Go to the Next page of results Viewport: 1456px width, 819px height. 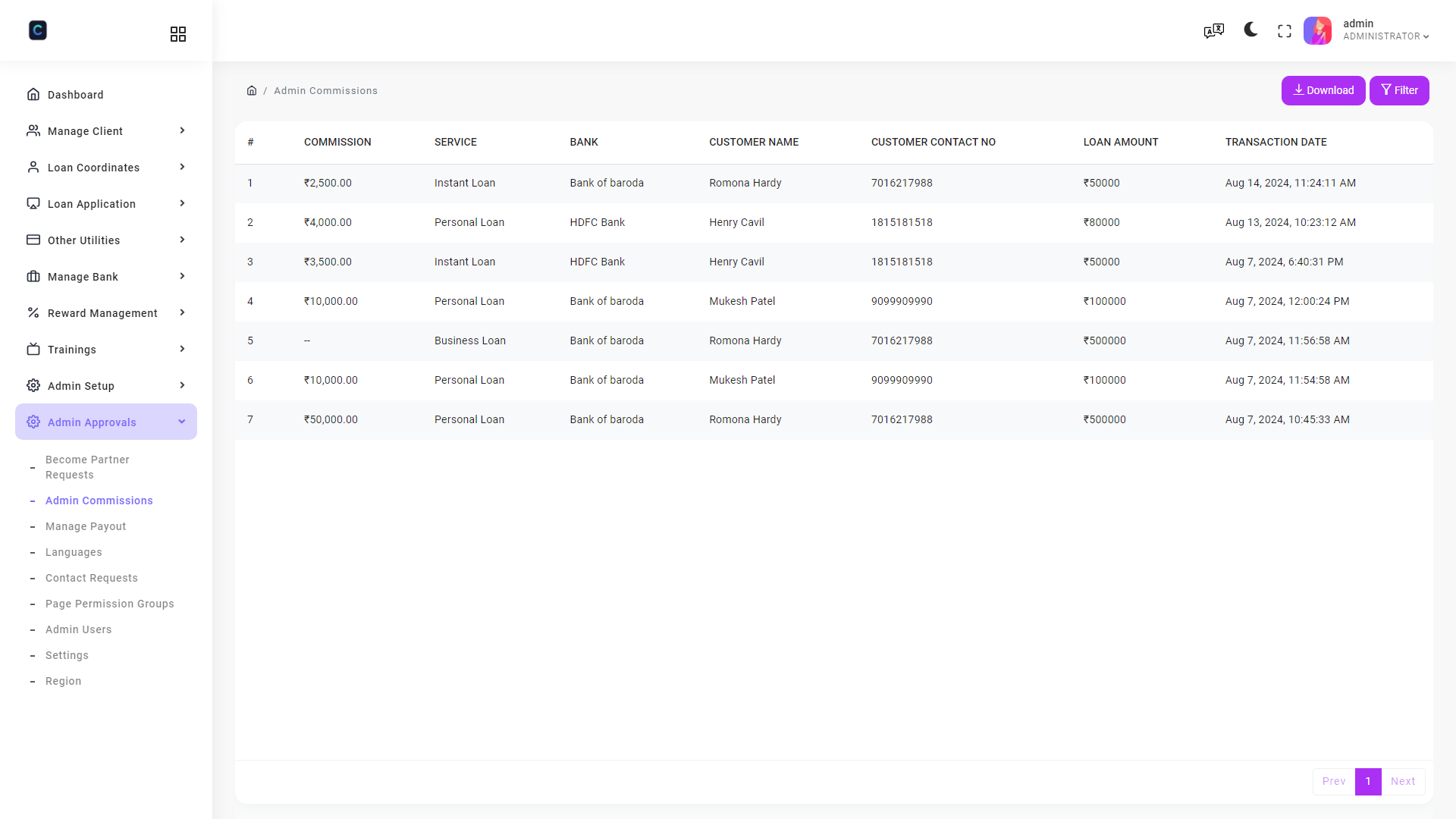1403,781
